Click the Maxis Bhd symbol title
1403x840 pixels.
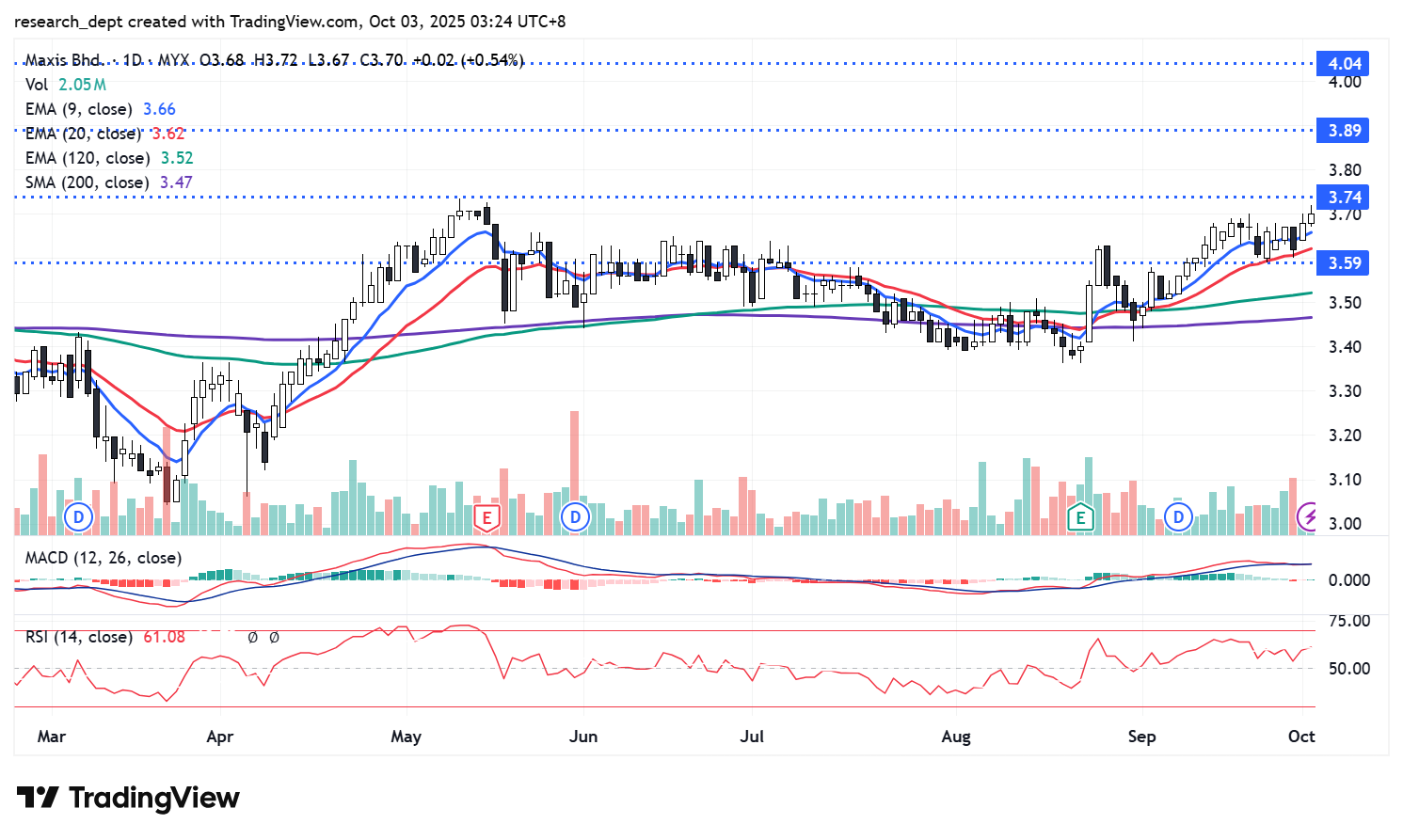(64, 60)
